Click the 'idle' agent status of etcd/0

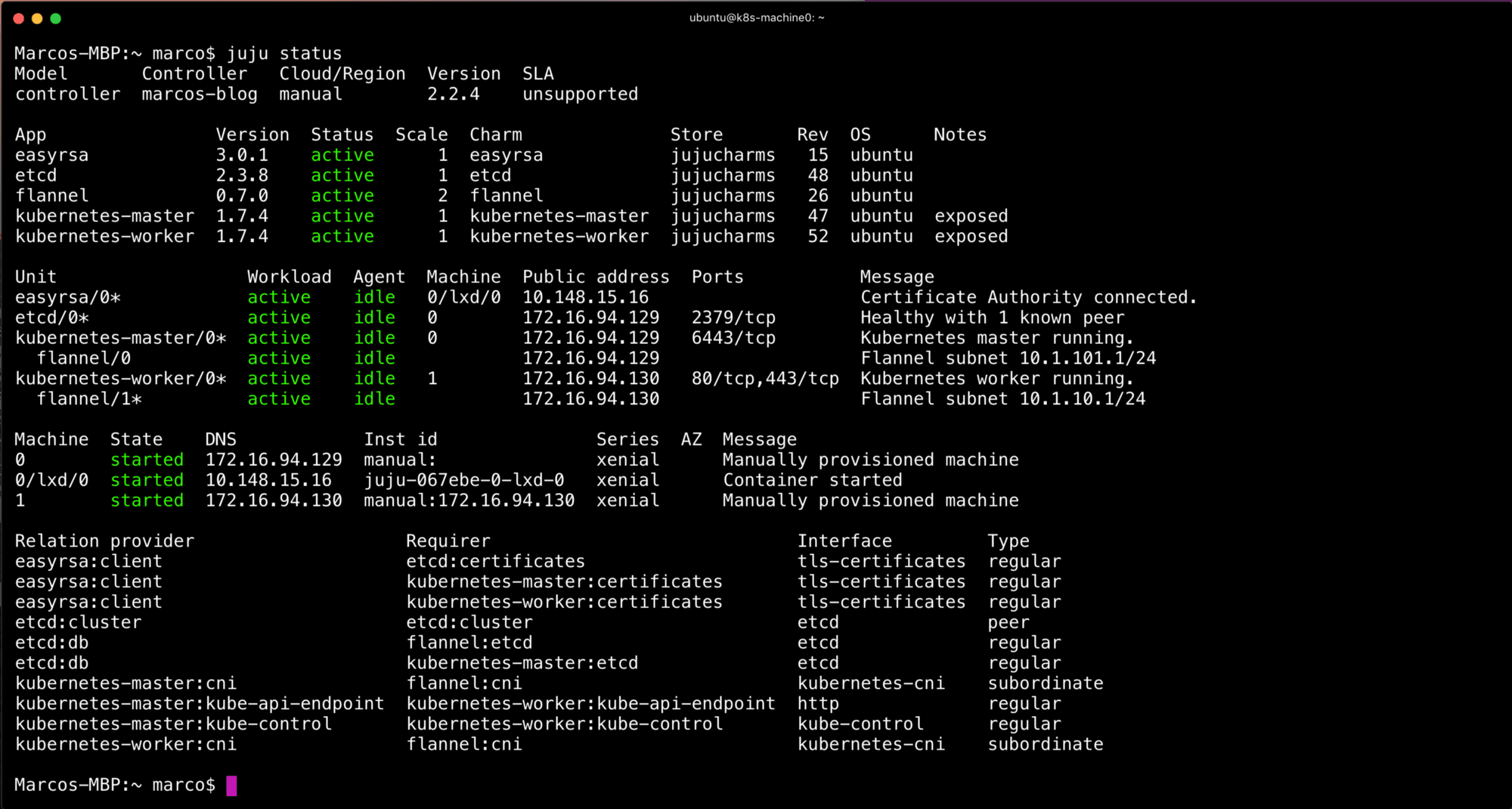375,318
